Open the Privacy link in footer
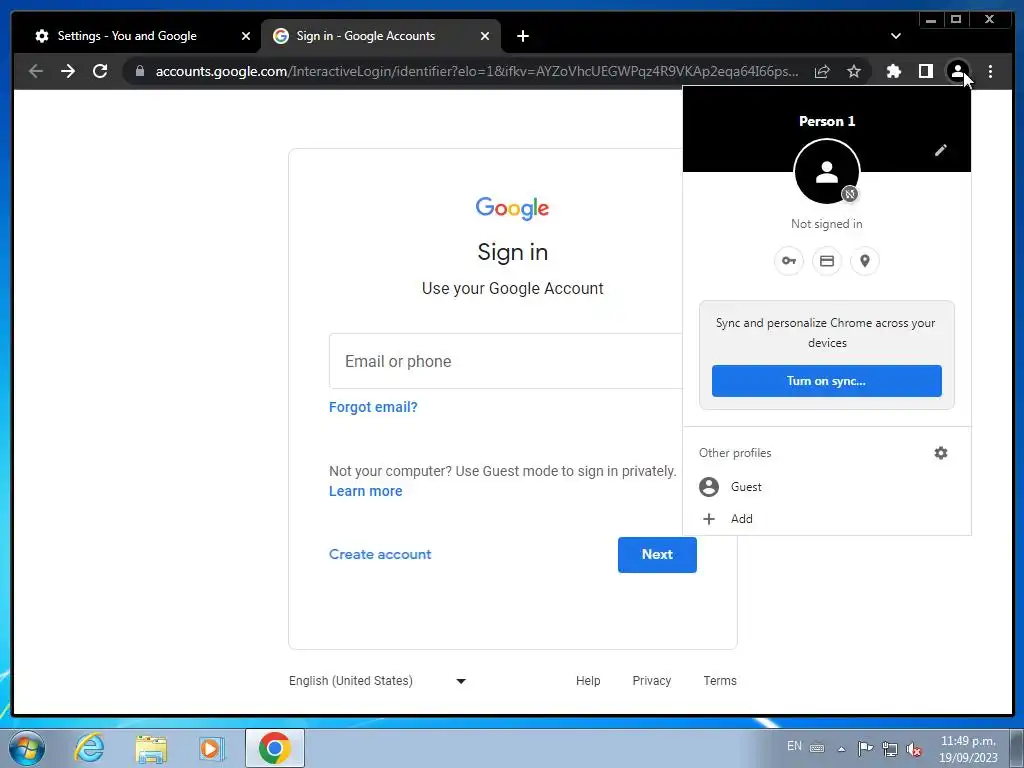Image resolution: width=1024 pixels, height=768 pixels. [x=651, y=680]
